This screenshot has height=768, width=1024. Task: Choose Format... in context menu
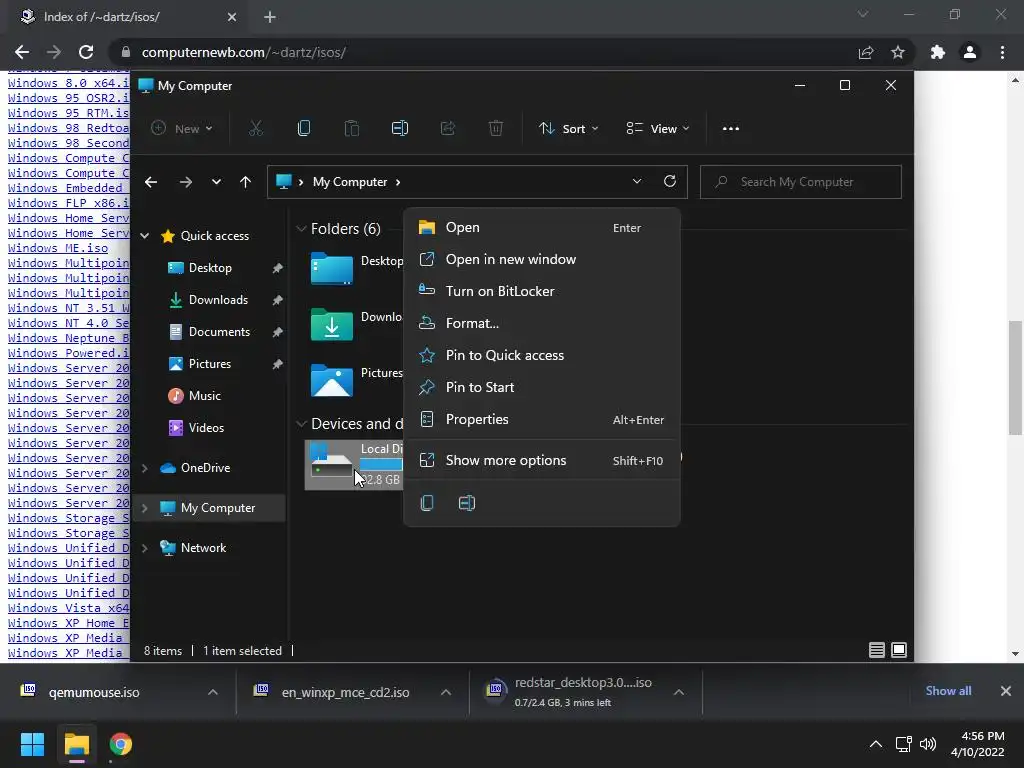pos(542,323)
